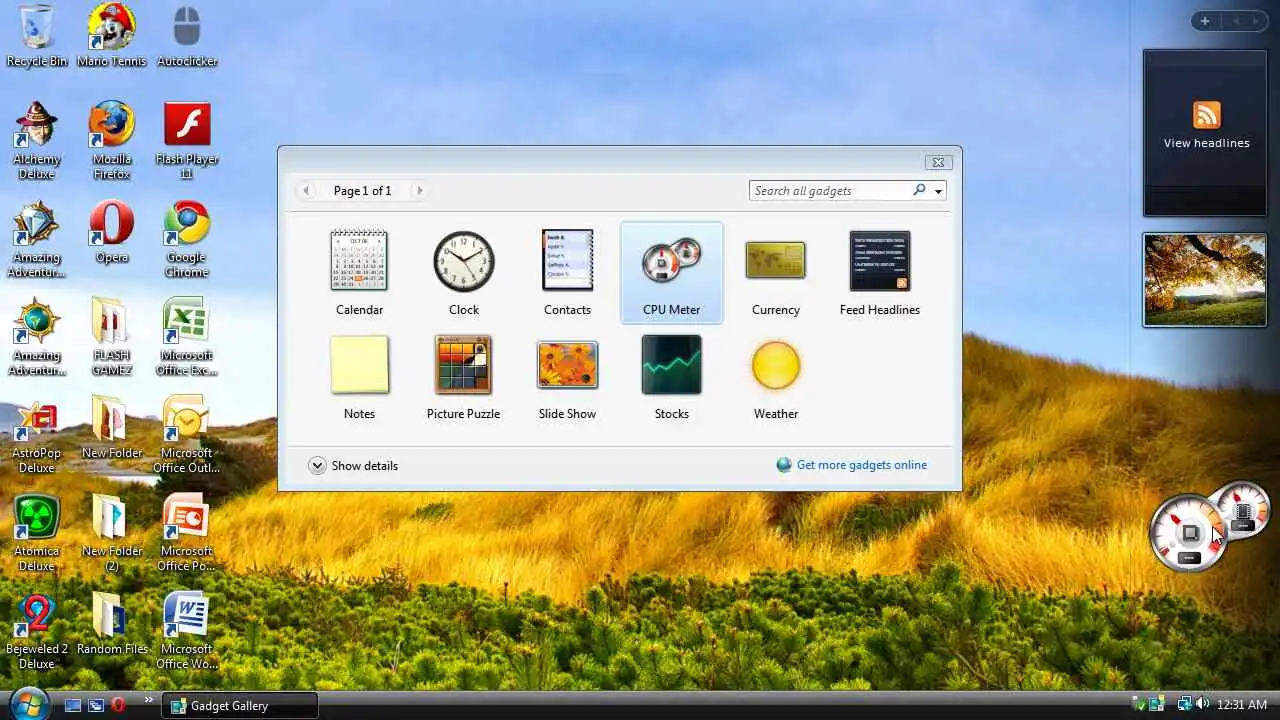Expand Show details chevron
The image size is (1280, 720).
[x=317, y=465]
